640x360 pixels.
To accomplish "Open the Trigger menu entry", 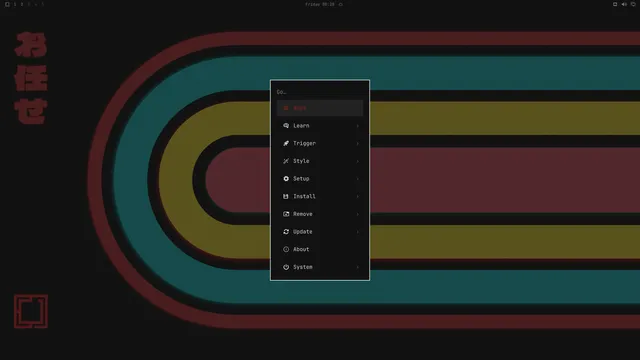I will point(320,143).
